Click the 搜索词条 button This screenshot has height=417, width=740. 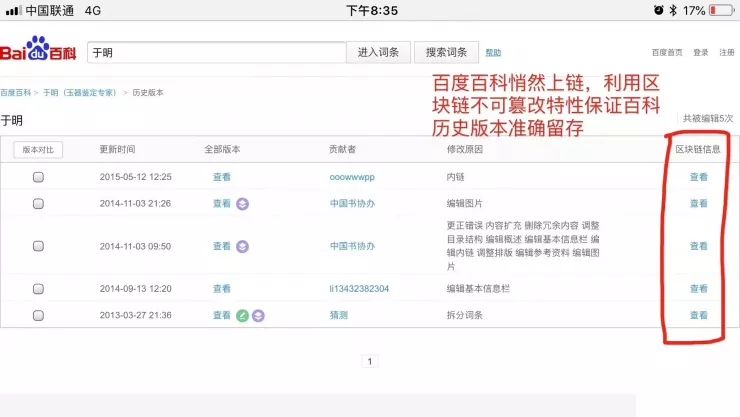[446, 52]
